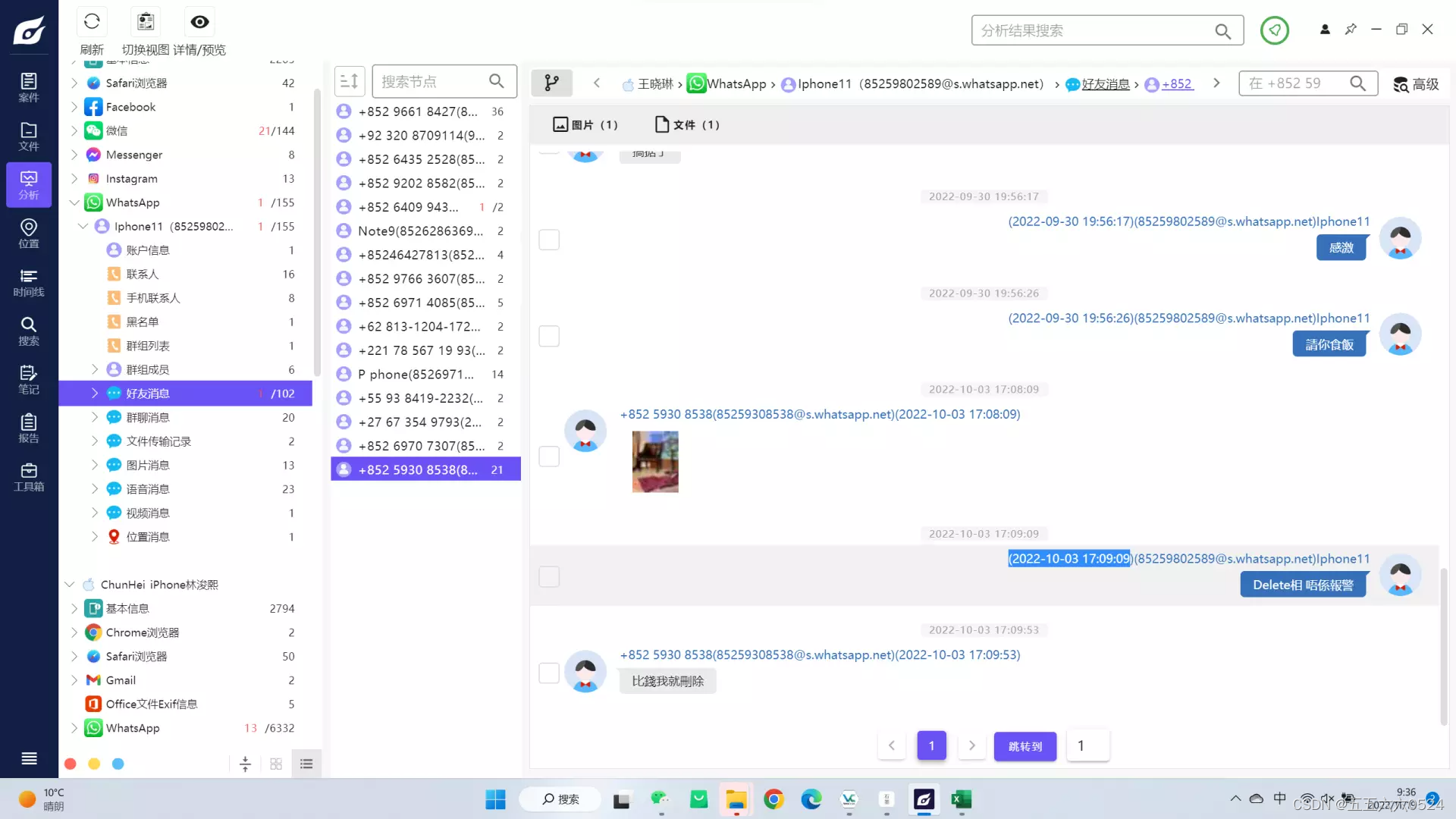The width and height of the screenshot is (1456, 819).
Task: Expand the 群聊消息 tree node
Action: pyautogui.click(x=95, y=417)
